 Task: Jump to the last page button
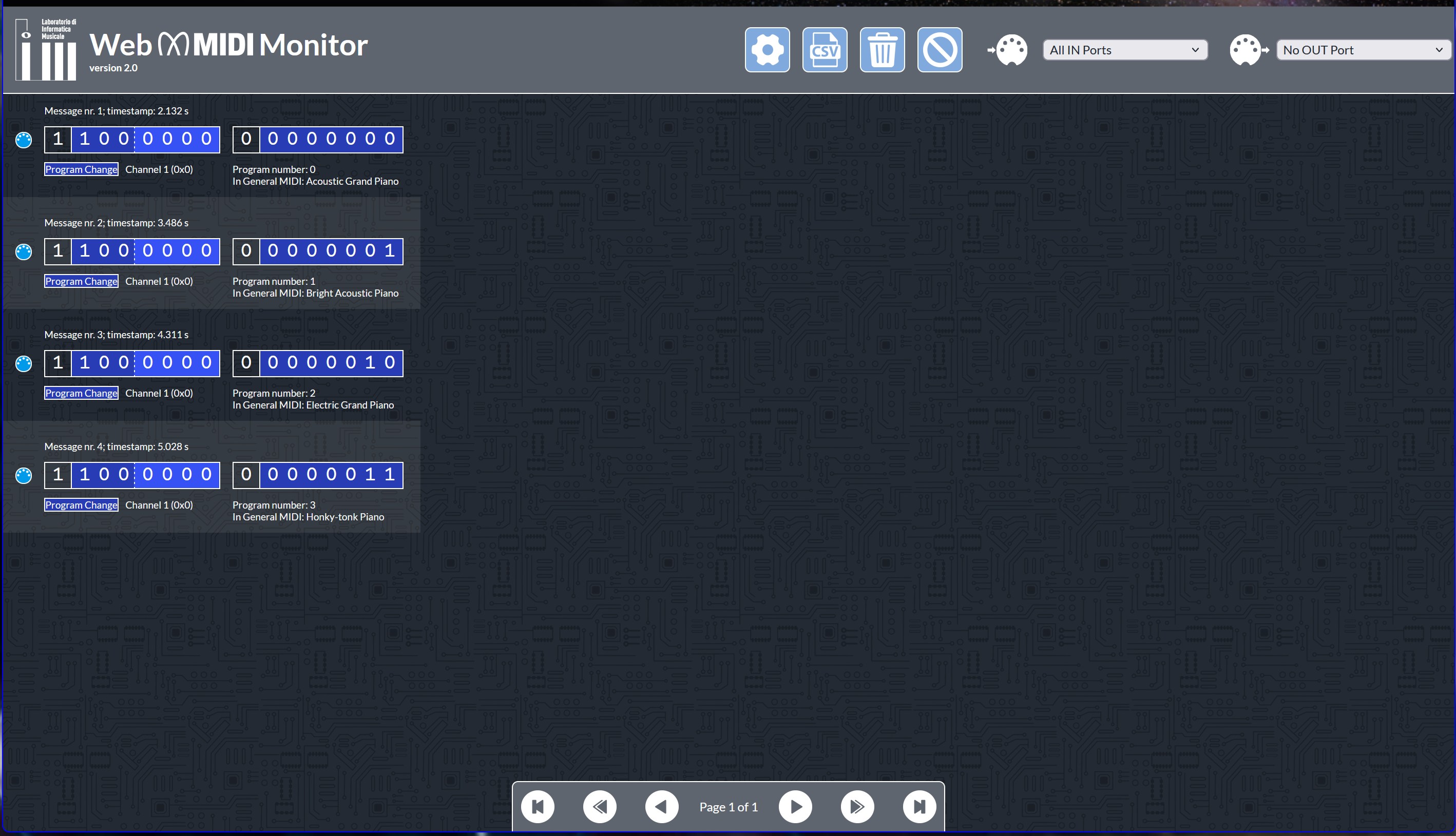[x=919, y=807]
